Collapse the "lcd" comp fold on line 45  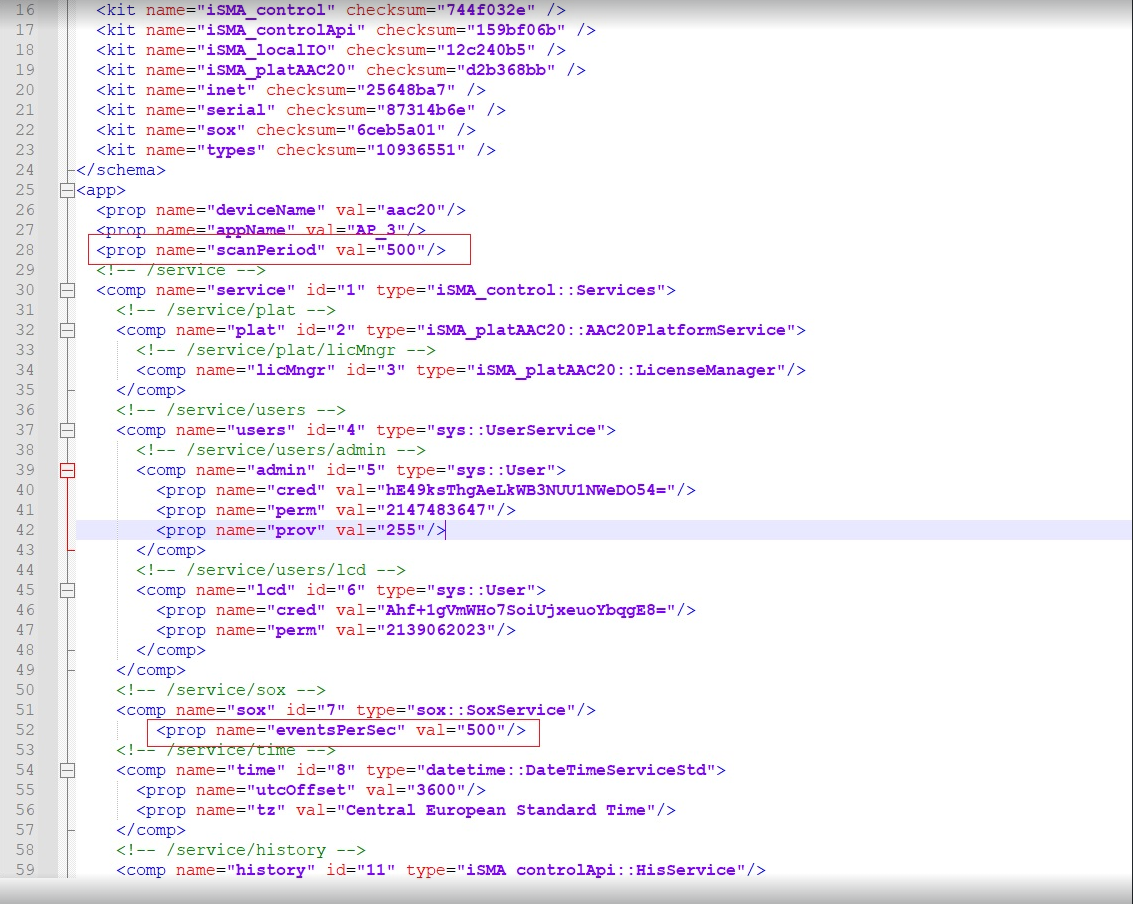[x=67, y=590]
